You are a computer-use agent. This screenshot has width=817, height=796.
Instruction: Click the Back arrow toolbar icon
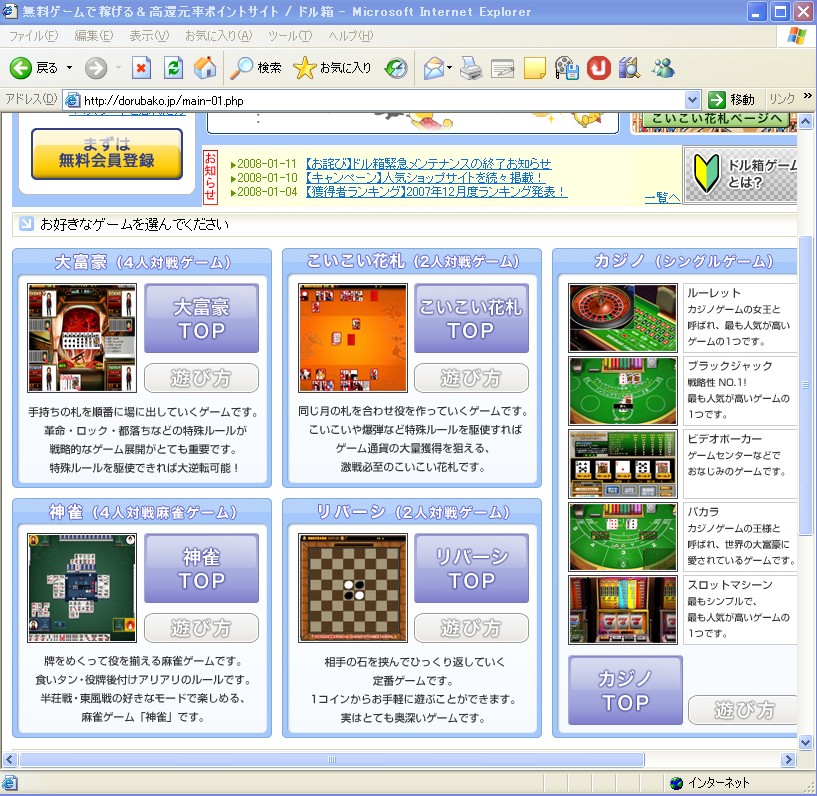tap(21, 68)
